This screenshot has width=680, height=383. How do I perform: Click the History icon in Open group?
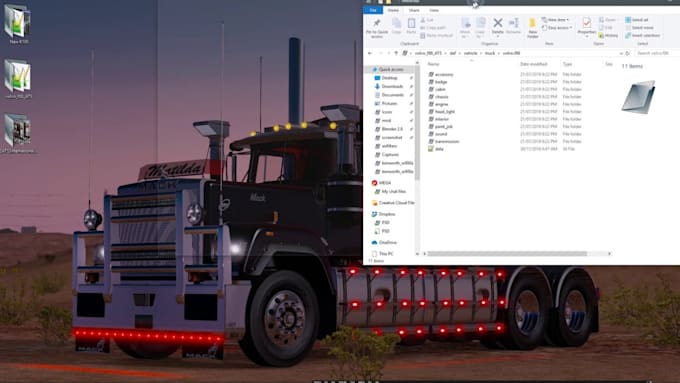coord(608,36)
